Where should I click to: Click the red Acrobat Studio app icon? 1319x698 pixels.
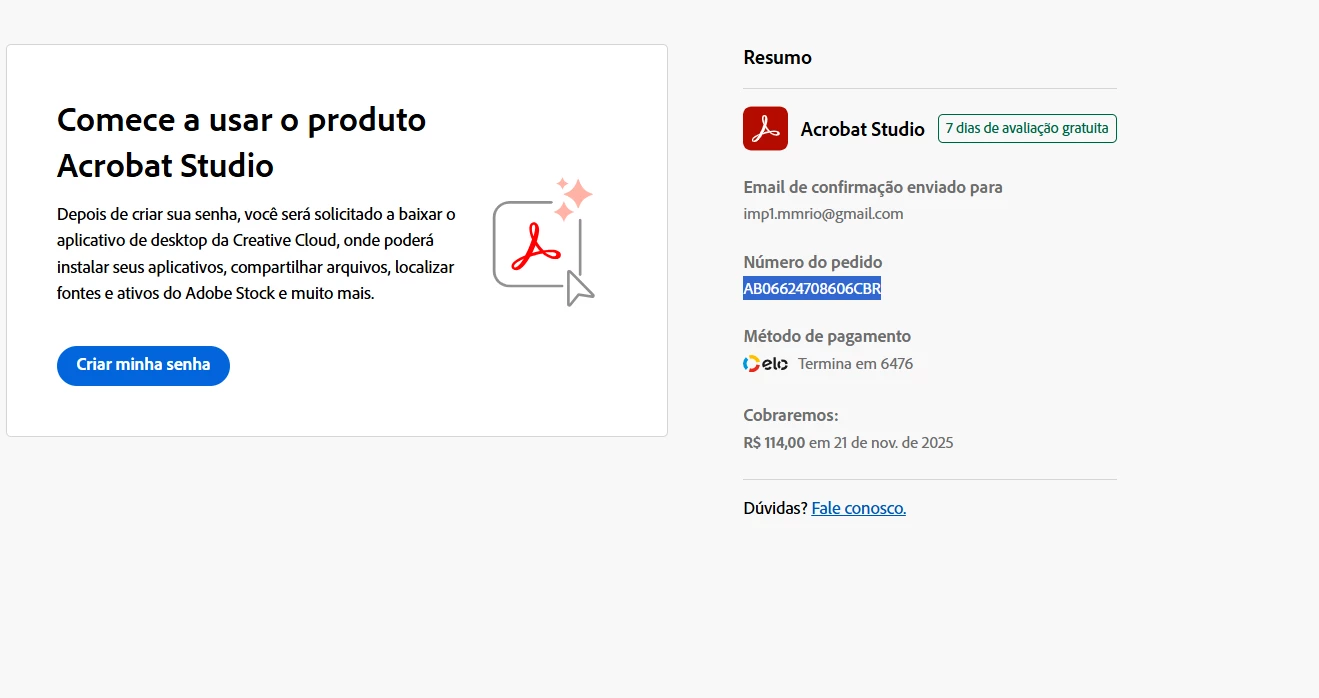pyautogui.click(x=765, y=129)
